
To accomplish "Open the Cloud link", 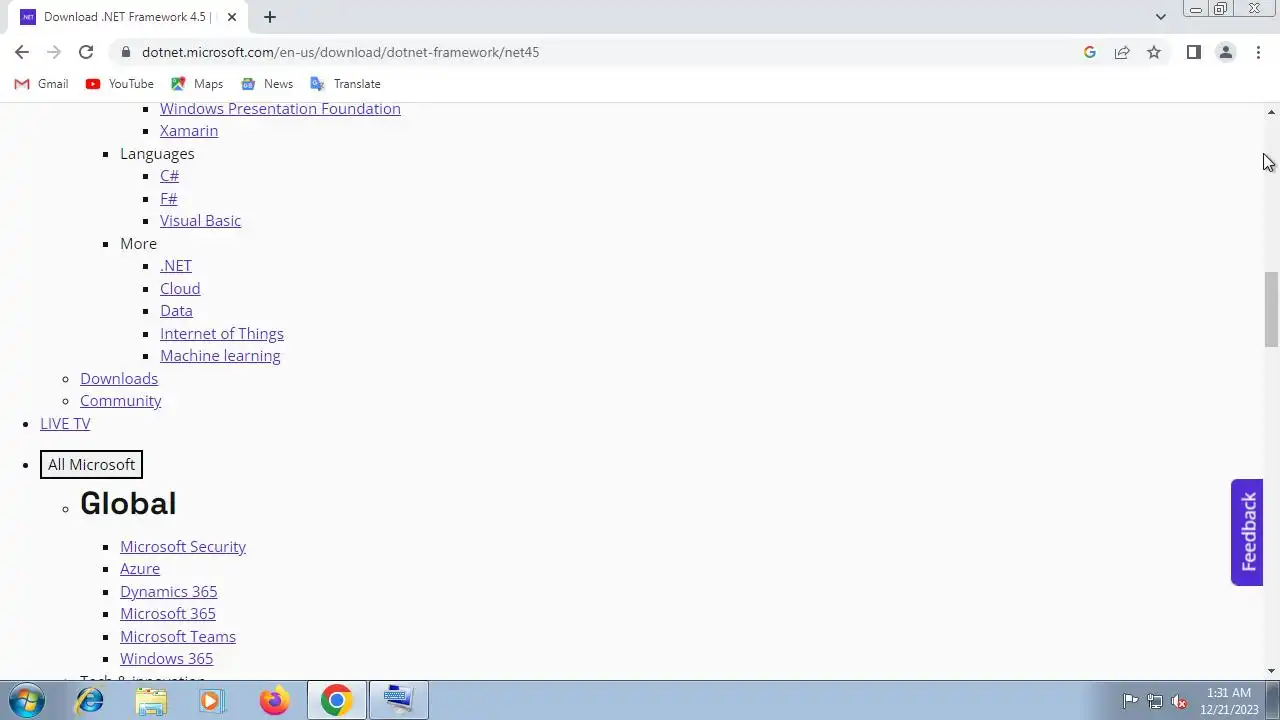I will tap(180, 288).
